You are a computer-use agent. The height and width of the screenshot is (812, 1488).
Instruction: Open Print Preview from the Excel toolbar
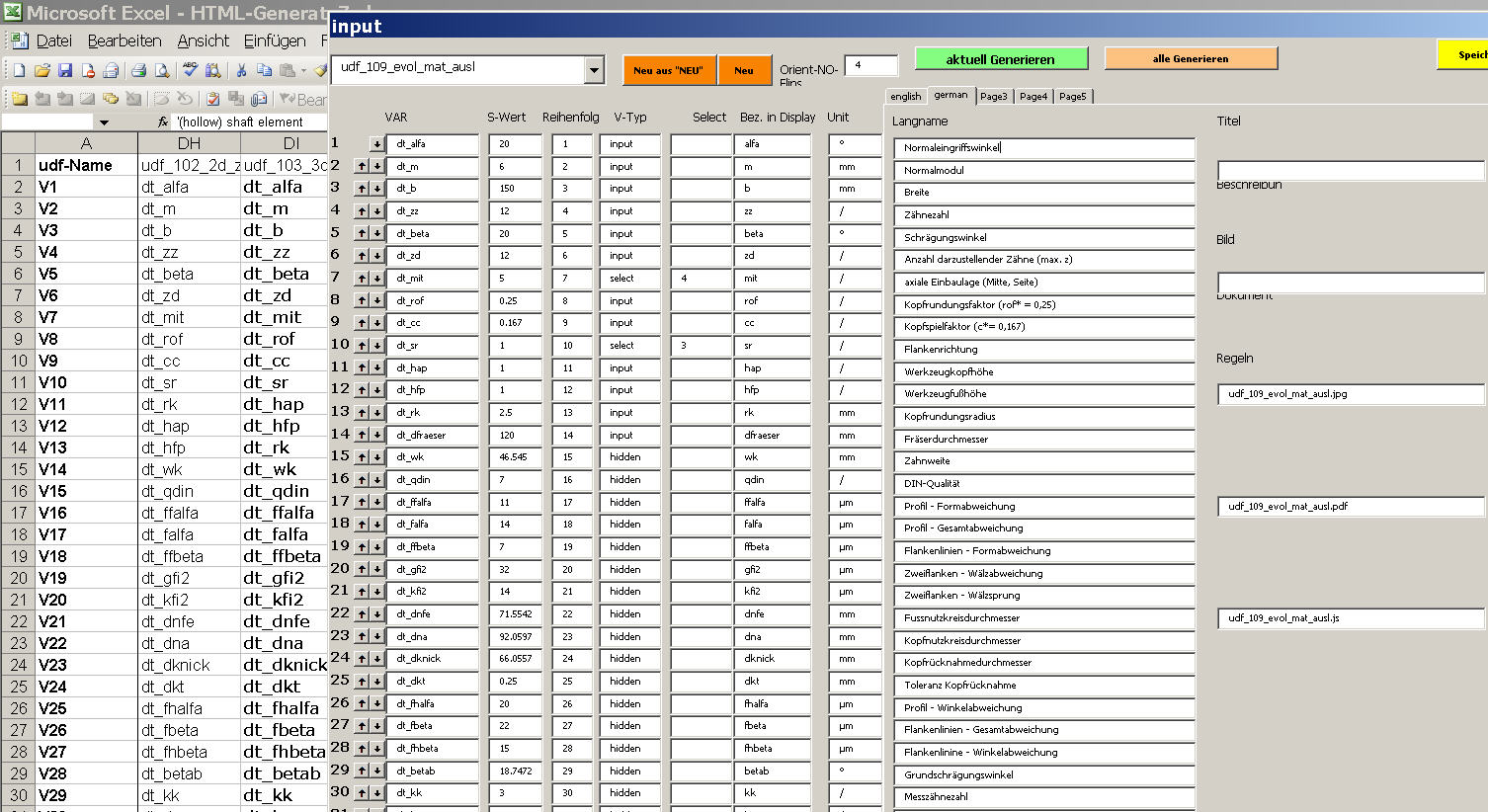click(x=162, y=70)
